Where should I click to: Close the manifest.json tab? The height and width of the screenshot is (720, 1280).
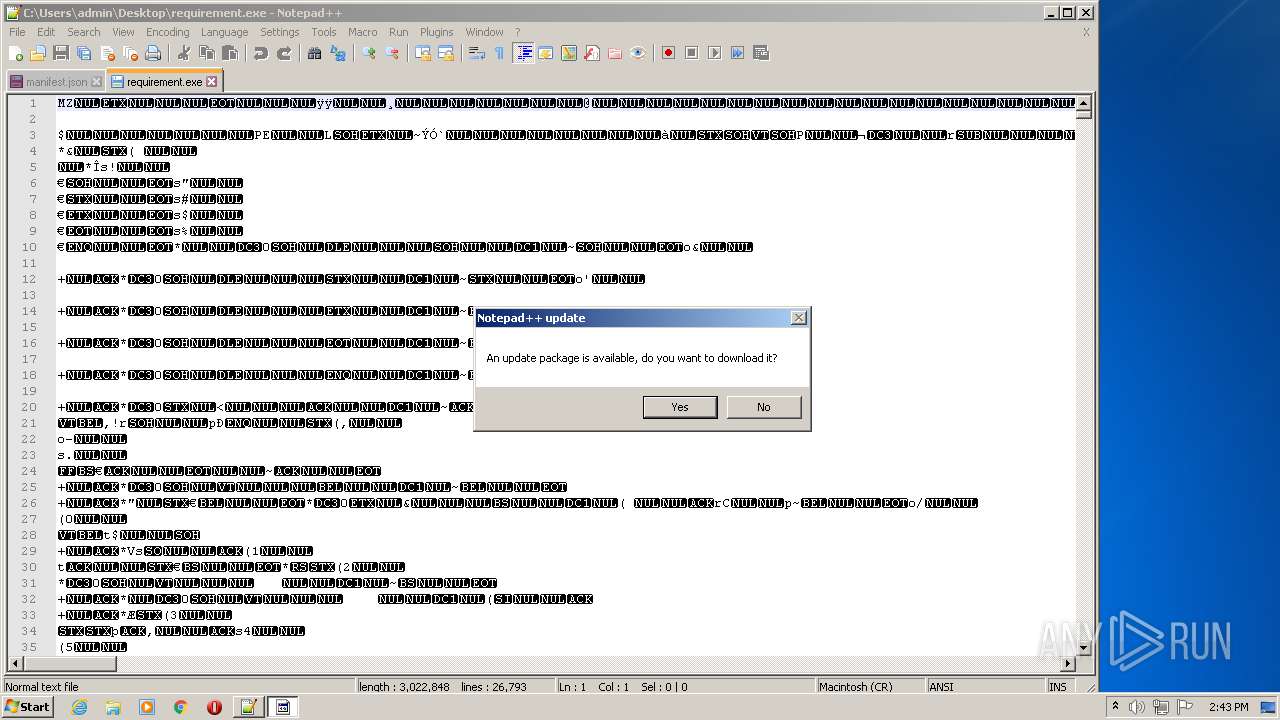point(96,82)
